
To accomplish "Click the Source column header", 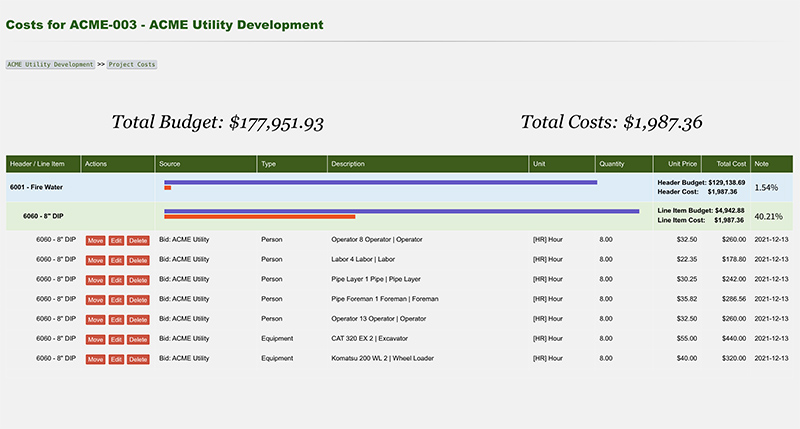I will click(170, 163).
